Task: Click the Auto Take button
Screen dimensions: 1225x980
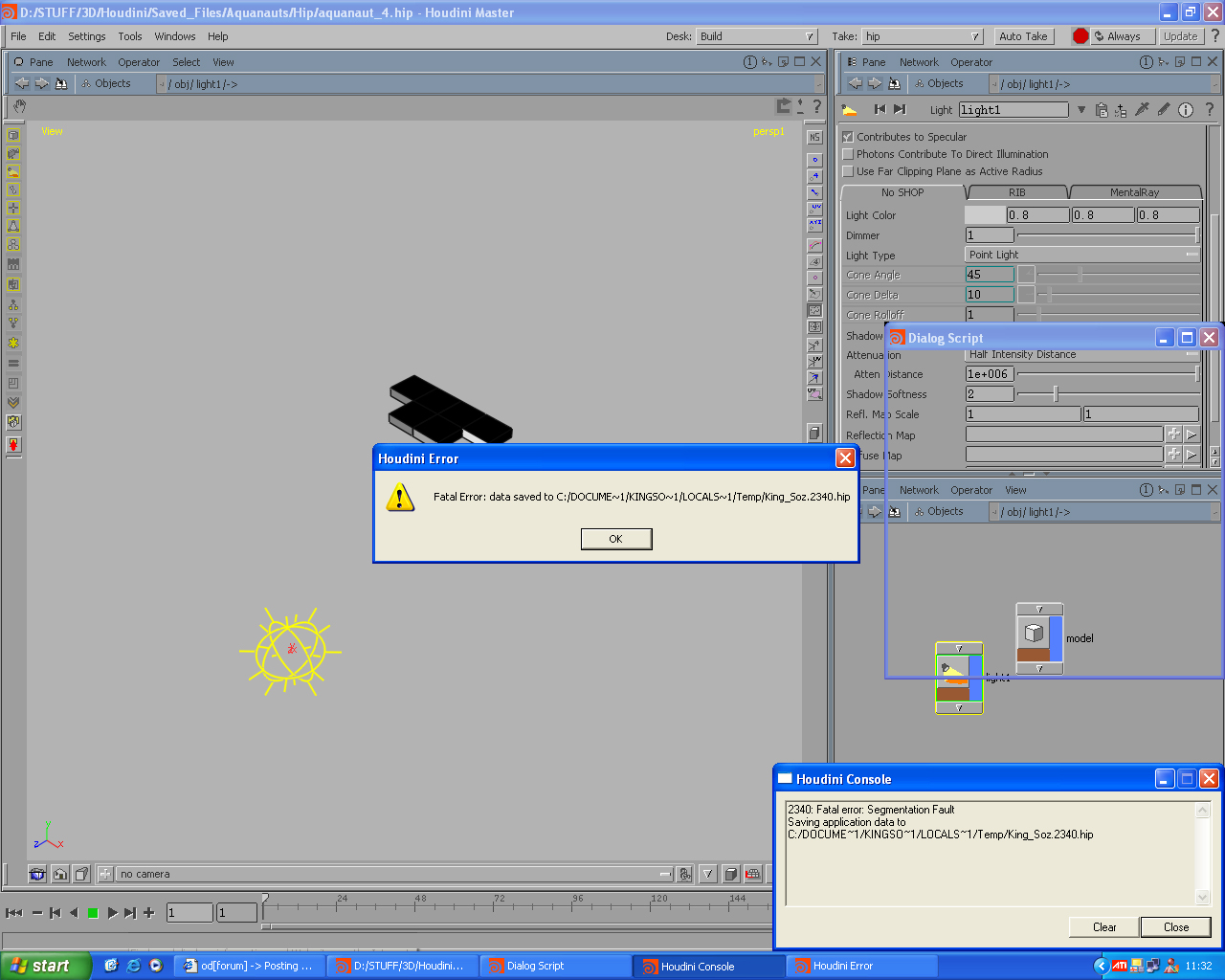Action: [1023, 36]
